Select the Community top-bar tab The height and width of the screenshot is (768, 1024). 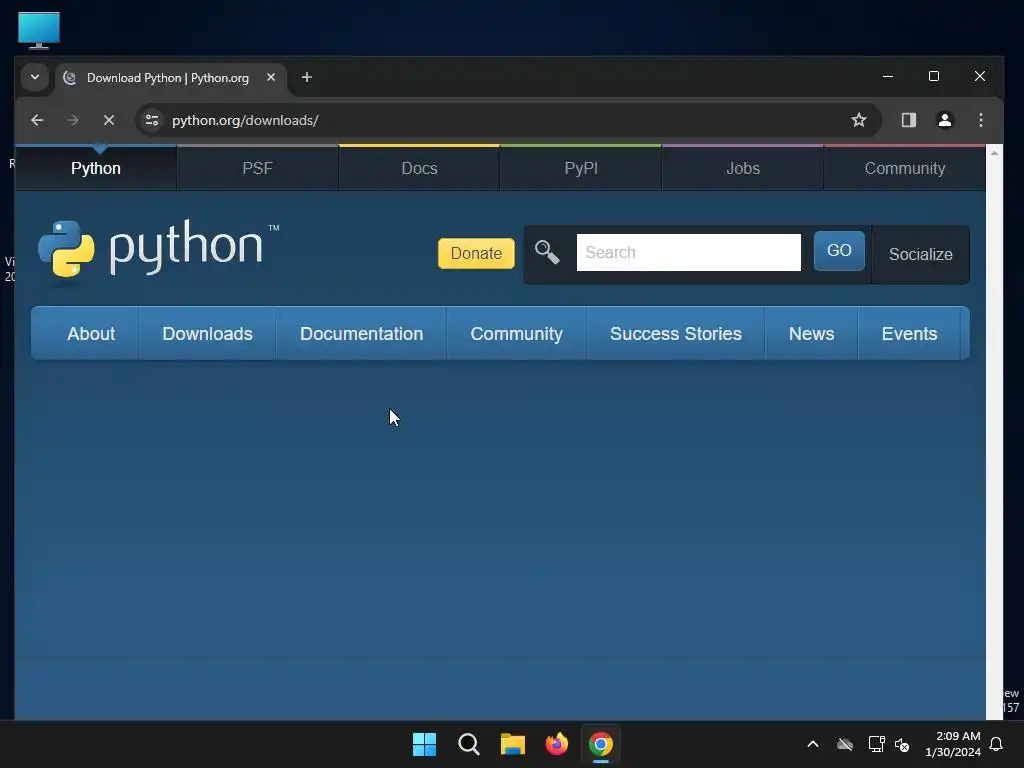tap(904, 168)
